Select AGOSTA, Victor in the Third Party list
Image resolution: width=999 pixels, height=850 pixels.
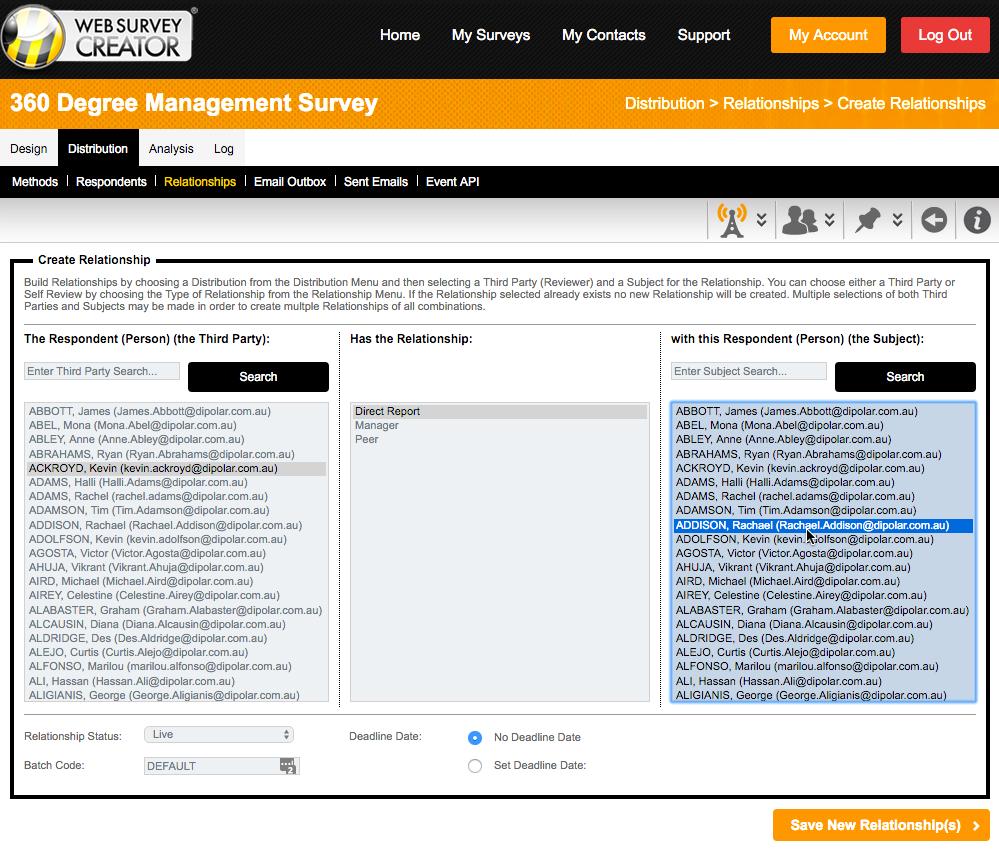[147, 554]
